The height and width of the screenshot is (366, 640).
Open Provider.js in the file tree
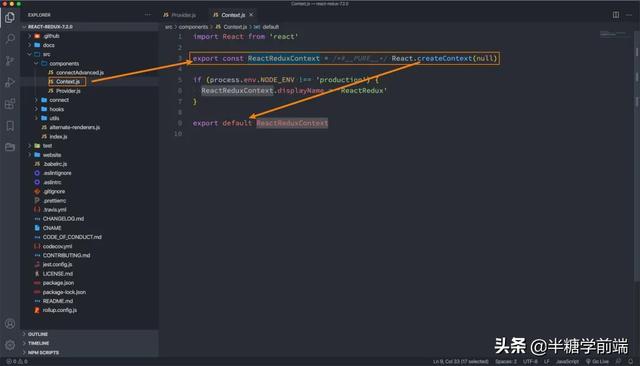[89, 91]
